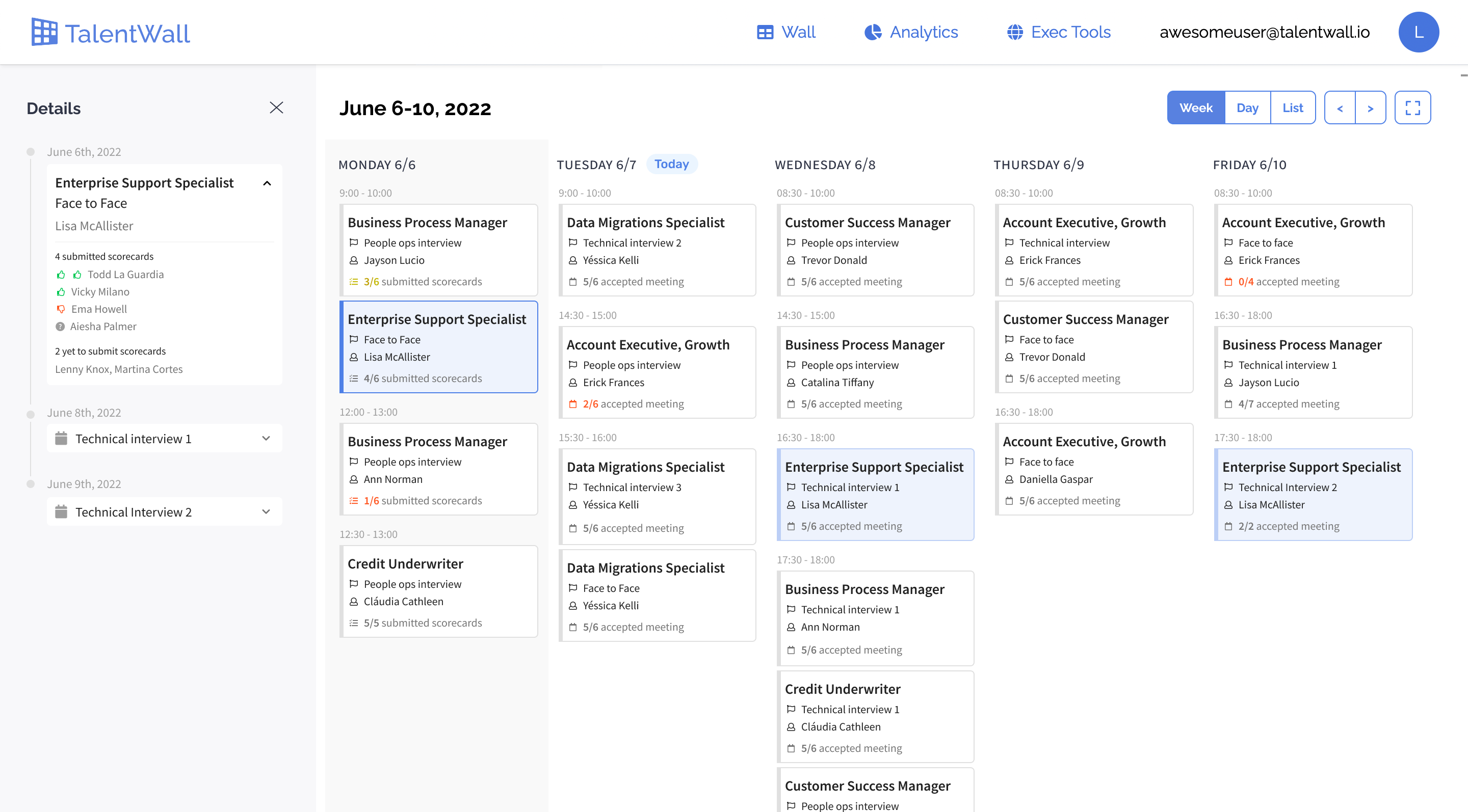Click calendar icon beside Technical interview 1
Image resolution: width=1468 pixels, height=812 pixels.
click(x=61, y=439)
